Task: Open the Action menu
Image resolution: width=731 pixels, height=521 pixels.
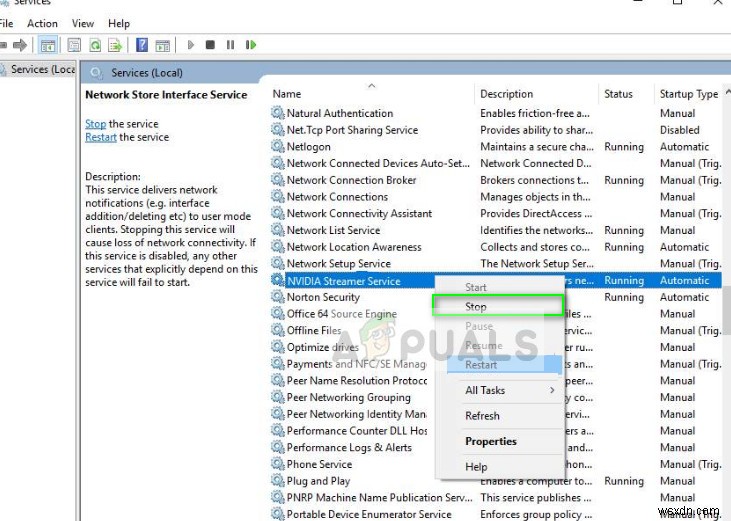Action: click(42, 23)
